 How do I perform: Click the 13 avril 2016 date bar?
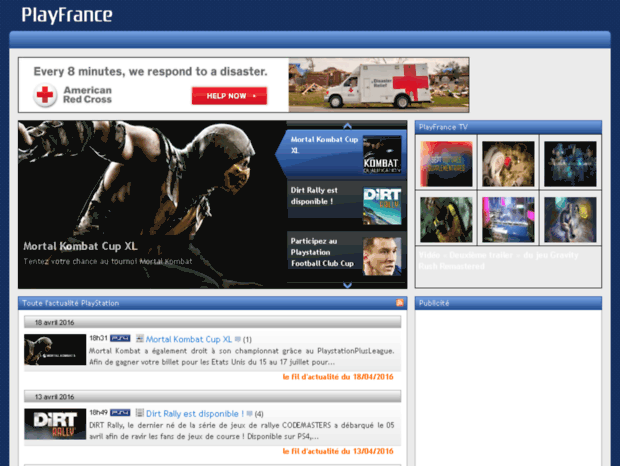[212, 396]
